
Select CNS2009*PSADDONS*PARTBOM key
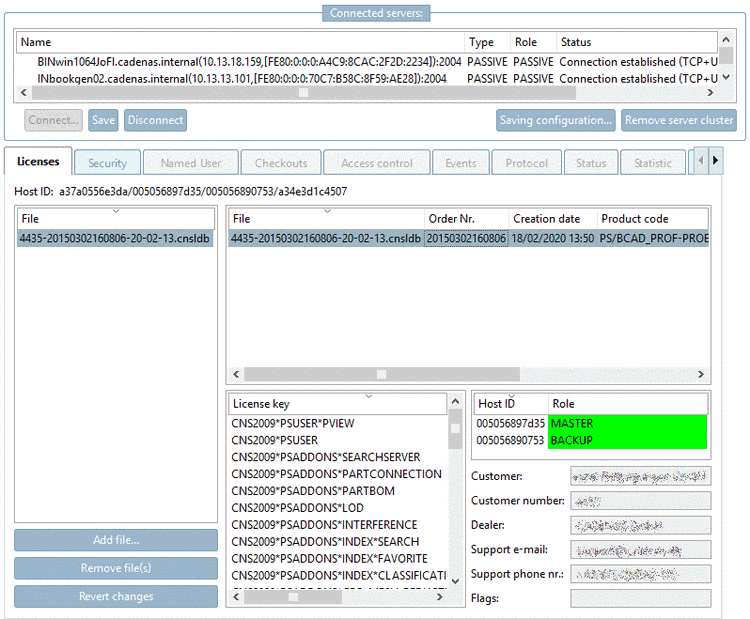tap(313, 491)
